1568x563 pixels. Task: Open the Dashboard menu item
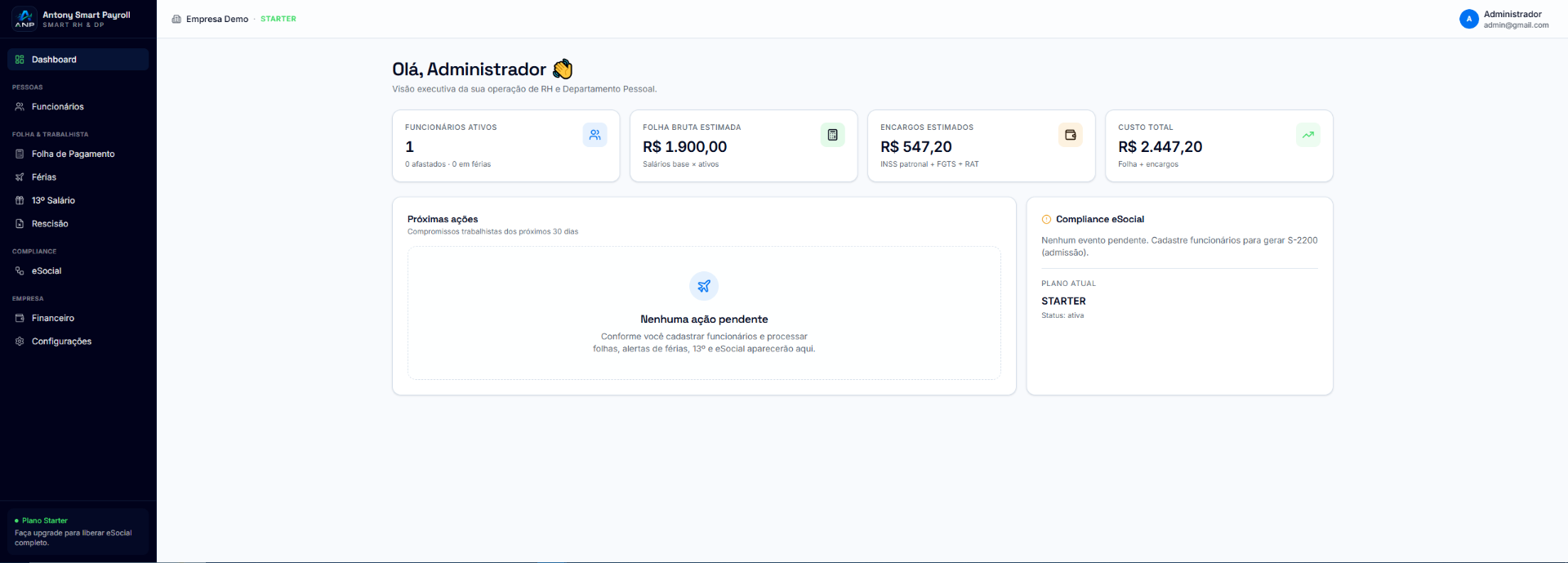pyautogui.click(x=78, y=60)
